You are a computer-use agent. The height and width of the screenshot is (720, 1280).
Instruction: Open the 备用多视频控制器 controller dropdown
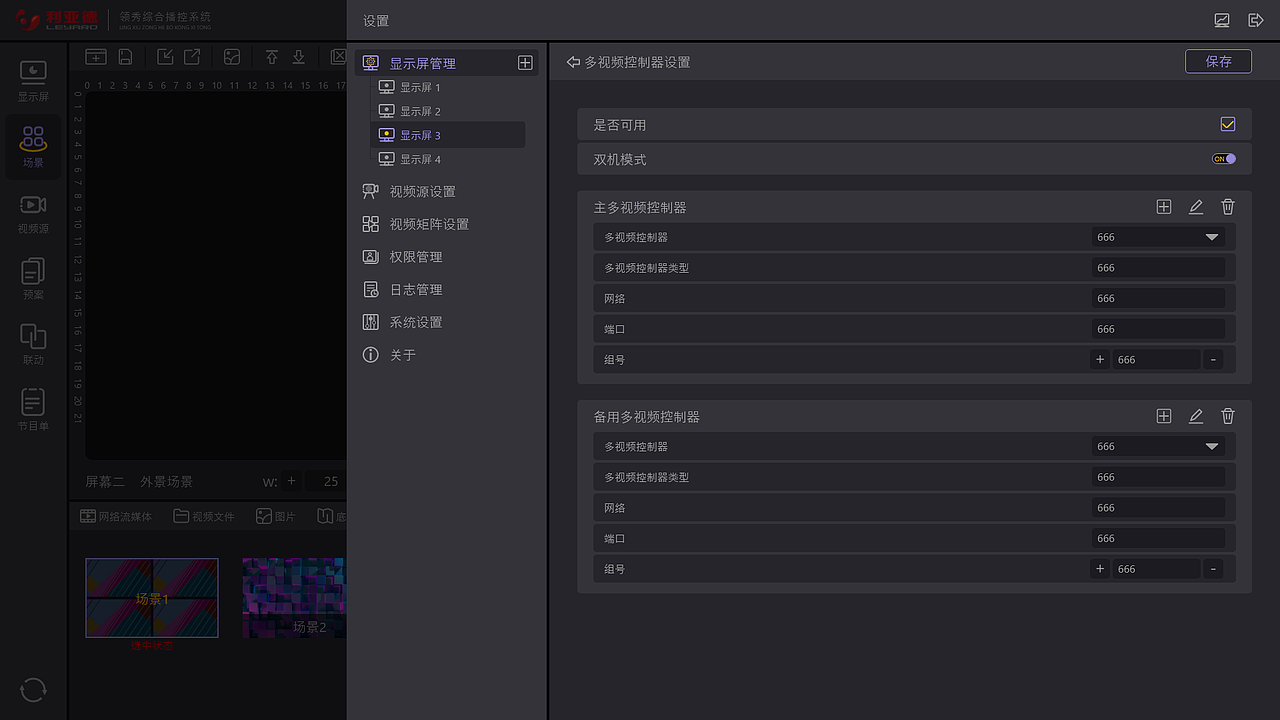tap(1158, 446)
